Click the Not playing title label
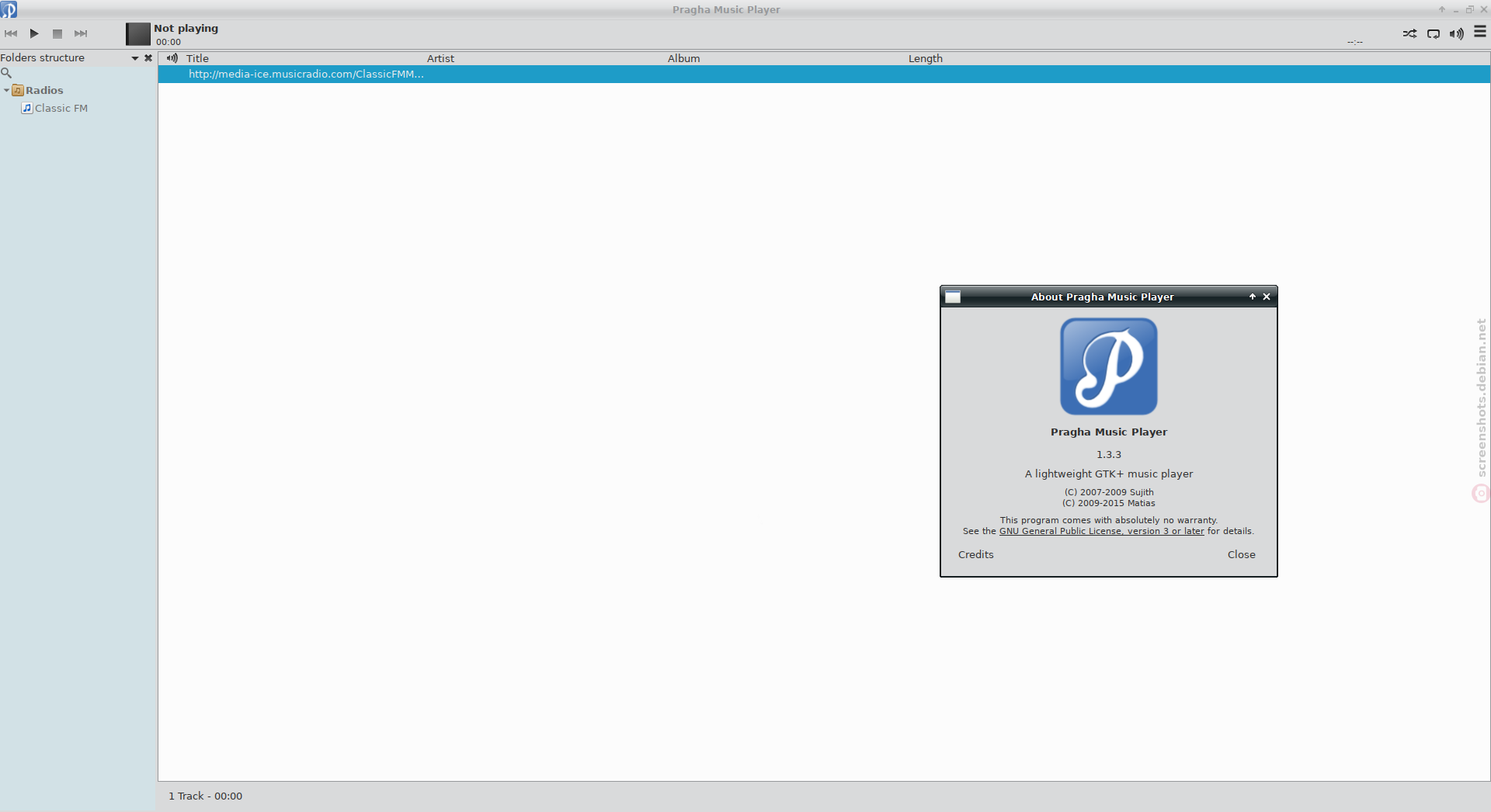This screenshot has width=1491, height=812. point(186,29)
